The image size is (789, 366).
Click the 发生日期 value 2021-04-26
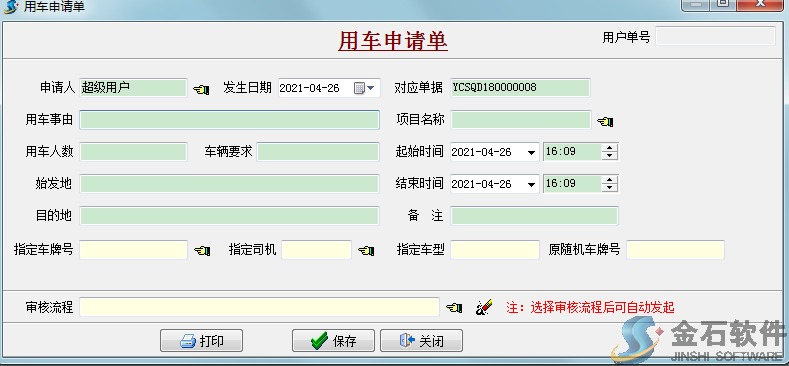coord(309,88)
